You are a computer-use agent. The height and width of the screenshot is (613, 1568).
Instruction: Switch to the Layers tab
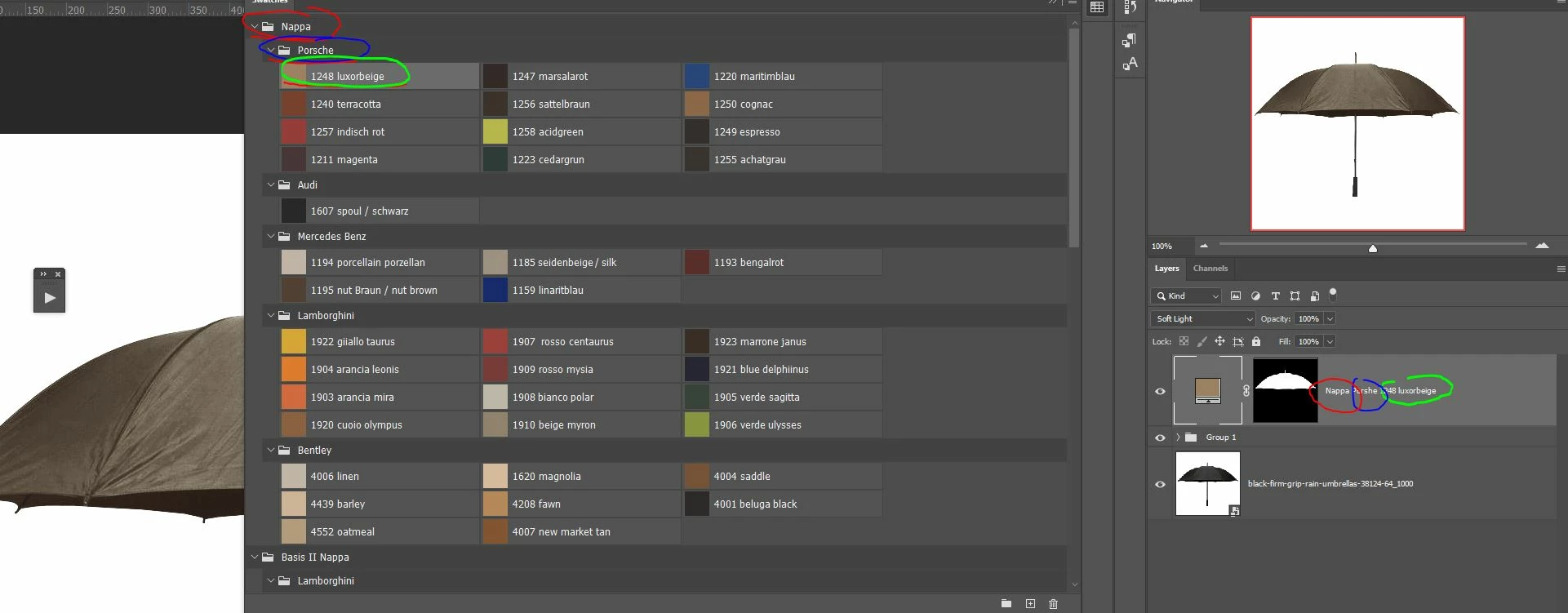[x=1166, y=268]
